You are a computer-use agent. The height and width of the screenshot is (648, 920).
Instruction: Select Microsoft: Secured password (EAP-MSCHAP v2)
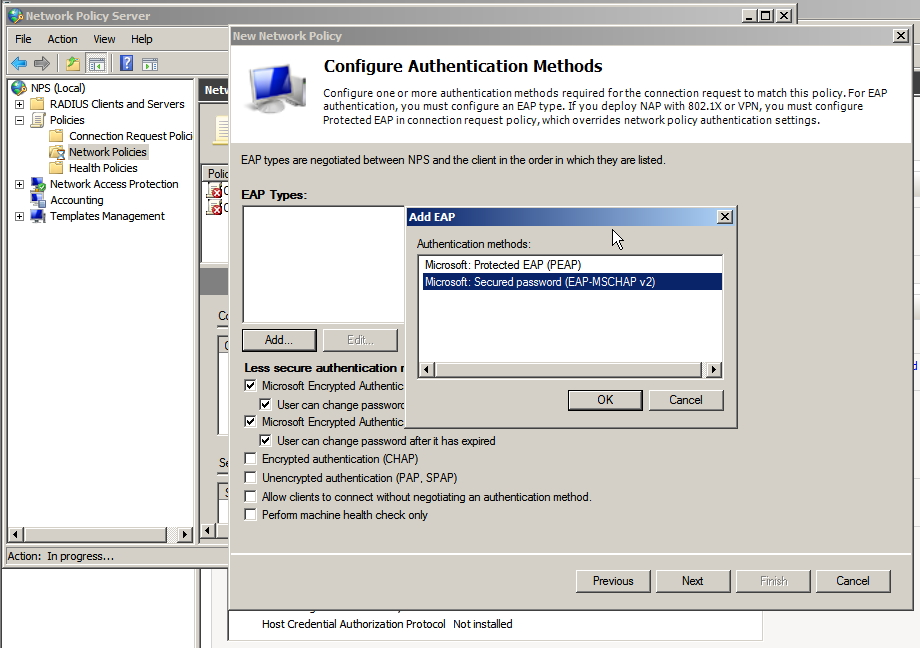572,282
